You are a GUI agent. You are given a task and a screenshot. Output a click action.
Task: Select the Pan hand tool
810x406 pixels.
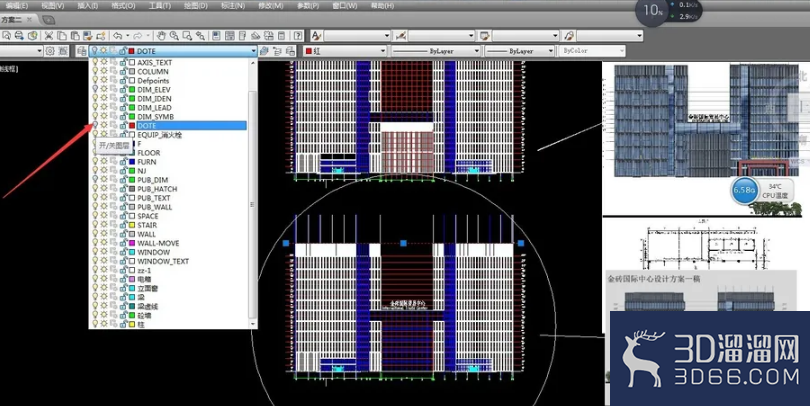(161, 36)
